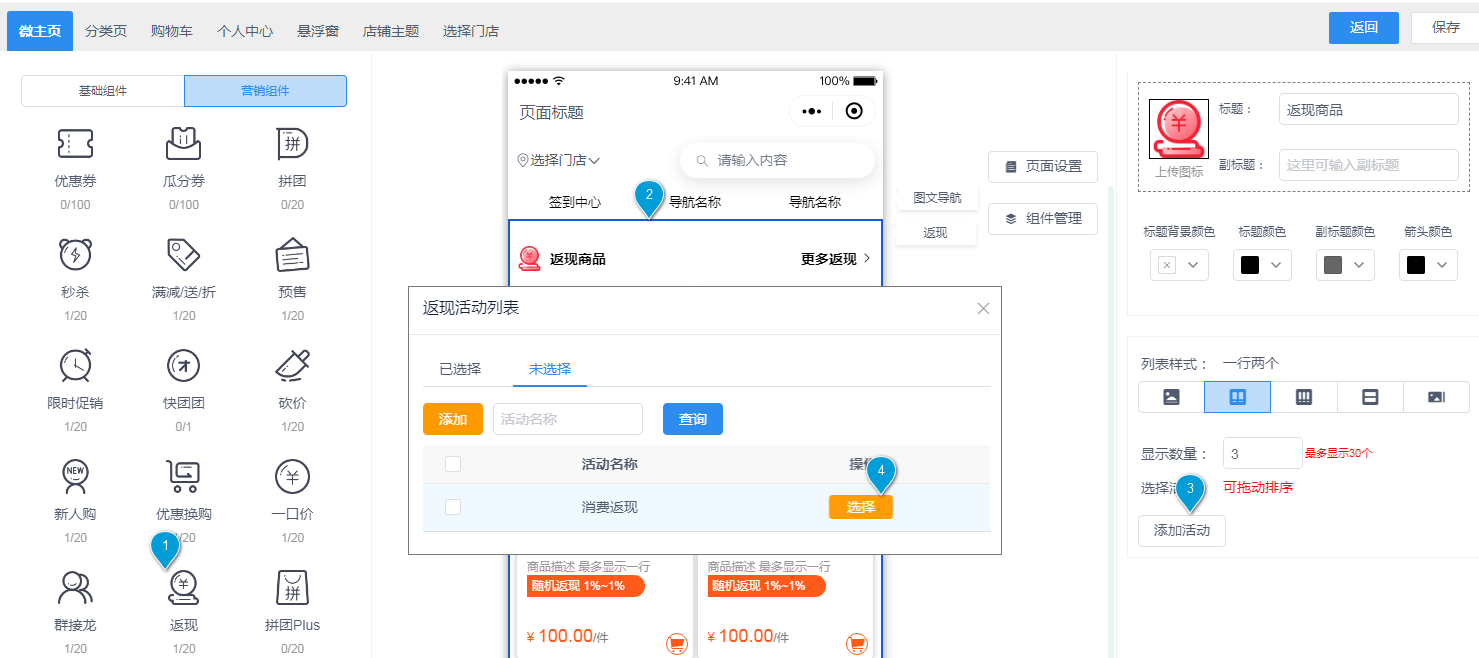Screen dimensions: 1479x658
Task: Select the 优惠券 coupon component icon
Action: pyautogui.click(x=75, y=145)
